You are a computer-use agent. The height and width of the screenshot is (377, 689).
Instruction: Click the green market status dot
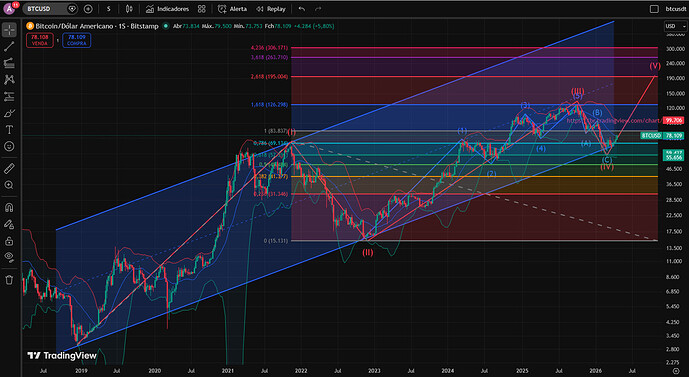[x=166, y=26]
